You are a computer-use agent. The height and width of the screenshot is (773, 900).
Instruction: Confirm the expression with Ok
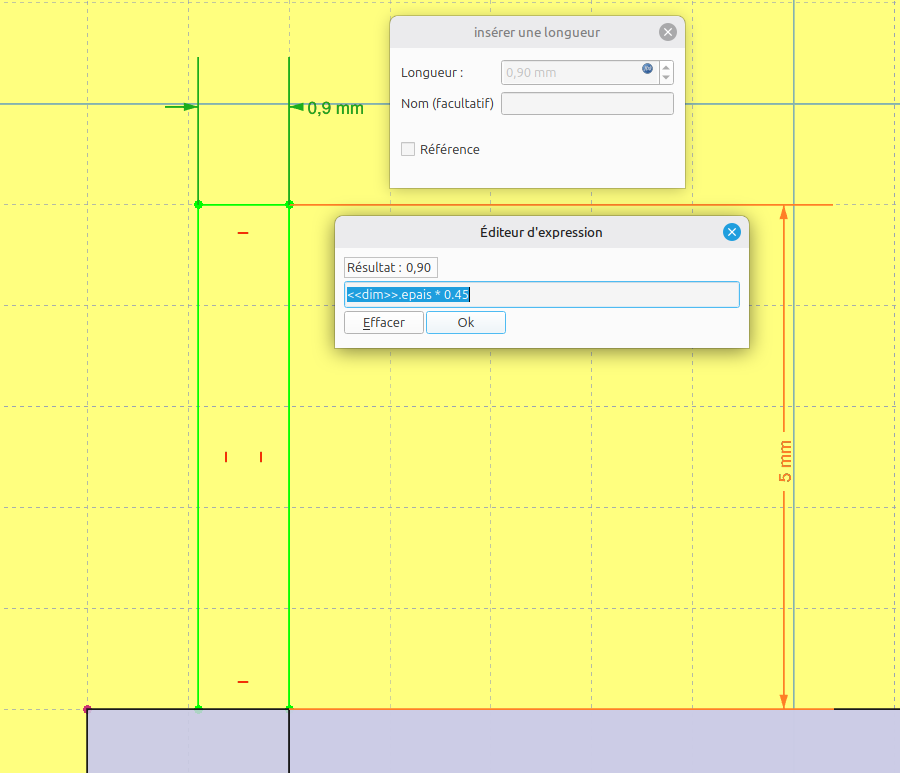point(466,322)
